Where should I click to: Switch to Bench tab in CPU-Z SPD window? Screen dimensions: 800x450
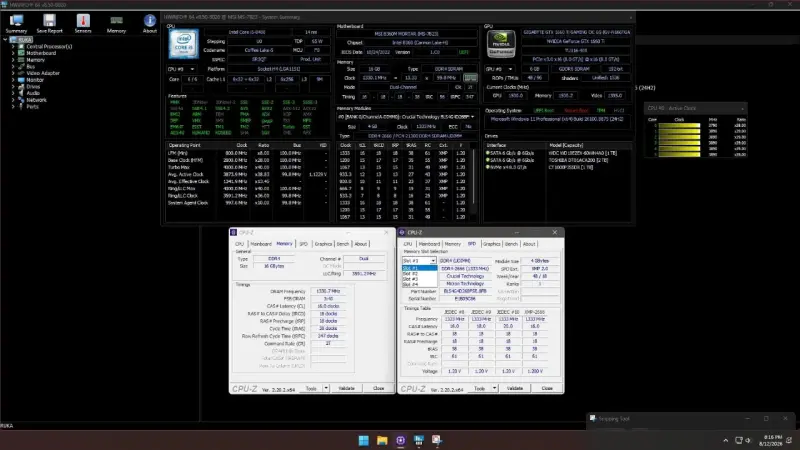[511, 244]
